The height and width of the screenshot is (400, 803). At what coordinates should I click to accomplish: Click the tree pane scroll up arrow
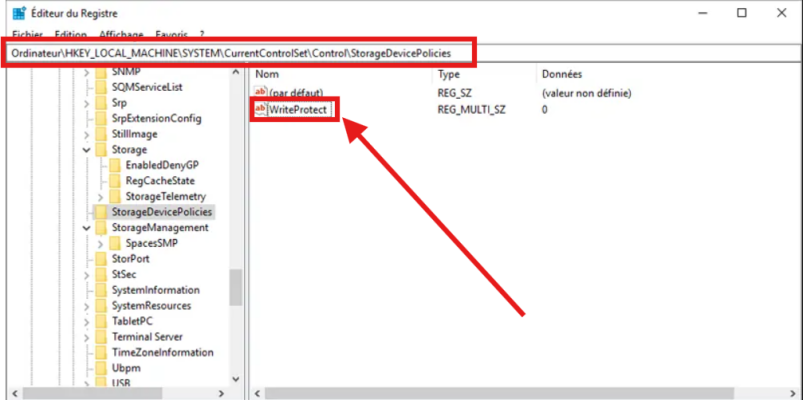[236, 72]
